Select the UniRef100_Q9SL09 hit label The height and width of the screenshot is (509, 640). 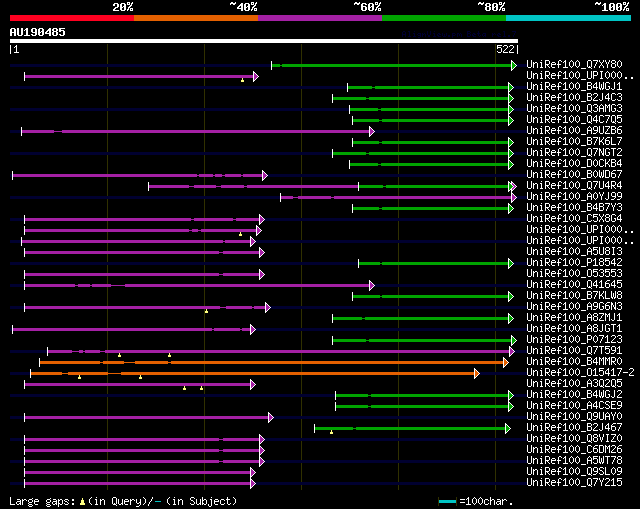coord(574,472)
